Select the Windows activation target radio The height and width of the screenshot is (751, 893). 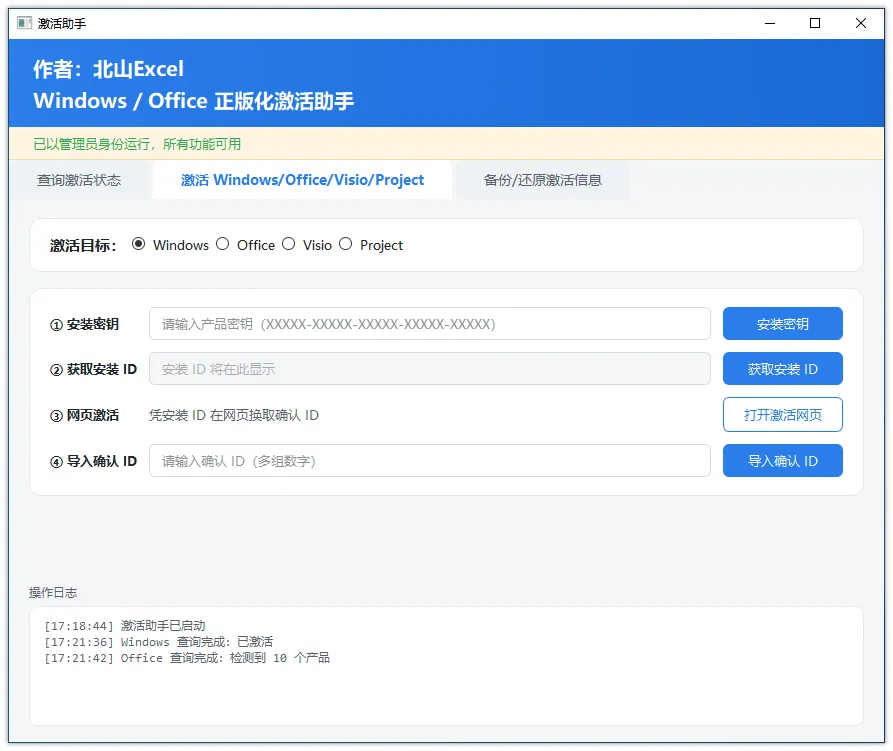138,244
